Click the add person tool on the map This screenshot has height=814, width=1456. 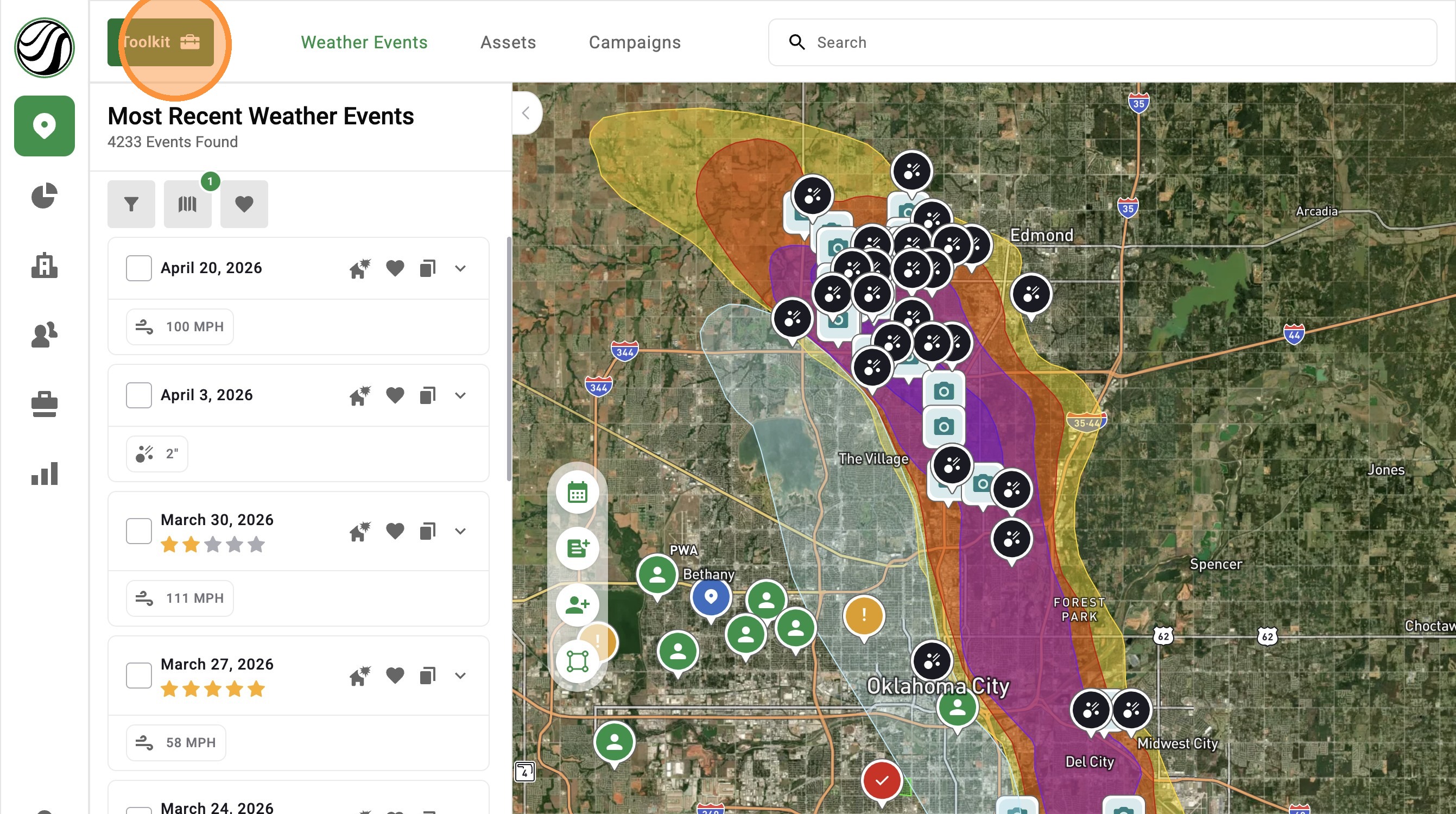(x=577, y=604)
